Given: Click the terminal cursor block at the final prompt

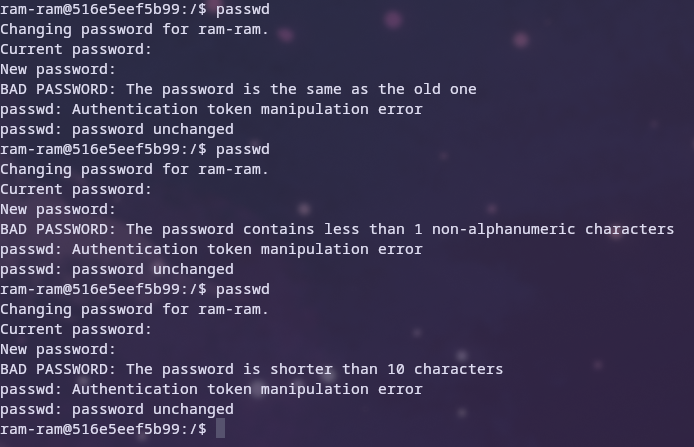Looking at the screenshot, I should [220, 429].
